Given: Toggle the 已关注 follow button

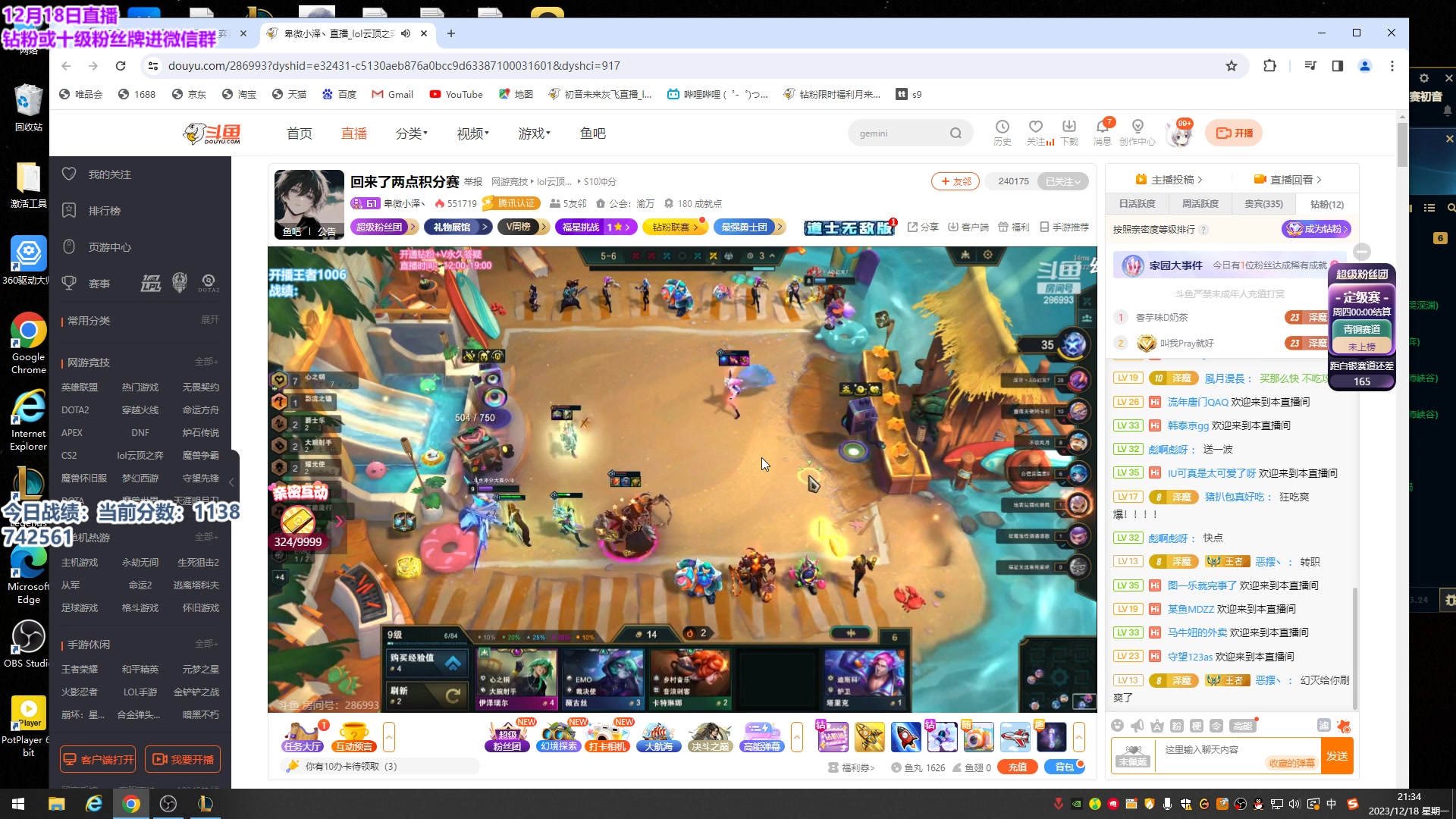Looking at the screenshot, I should (1062, 181).
